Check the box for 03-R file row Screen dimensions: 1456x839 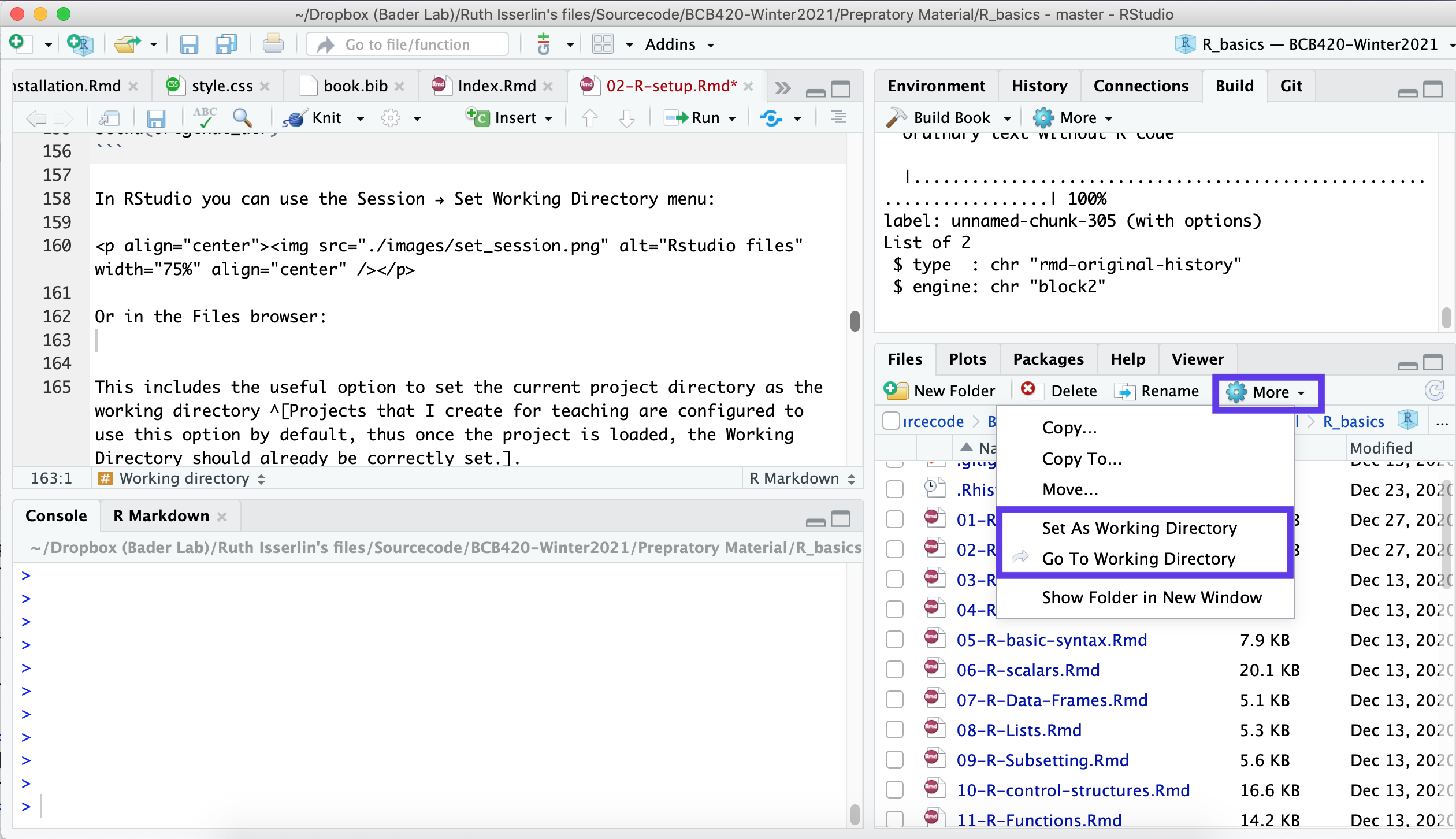pos(894,580)
